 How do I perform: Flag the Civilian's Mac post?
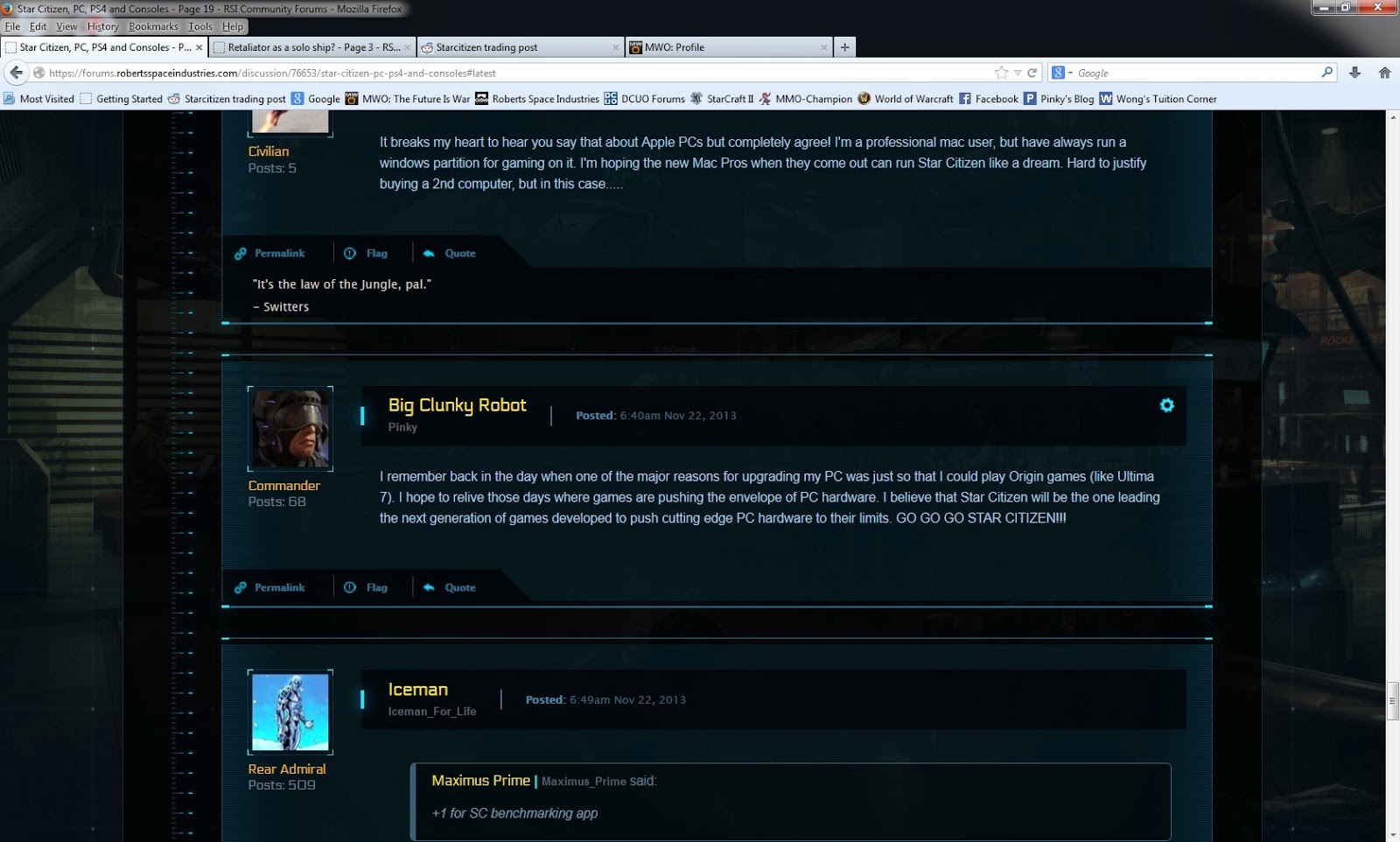click(x=367, y=253)
